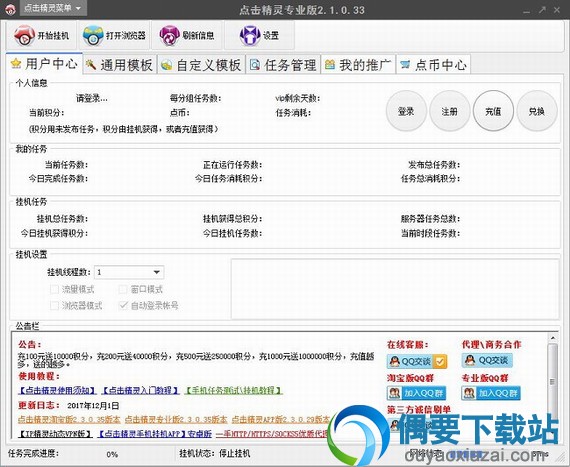Open 代理\商务合作 QQ交谈 button
Screen dimensions: 570x467
487,361
